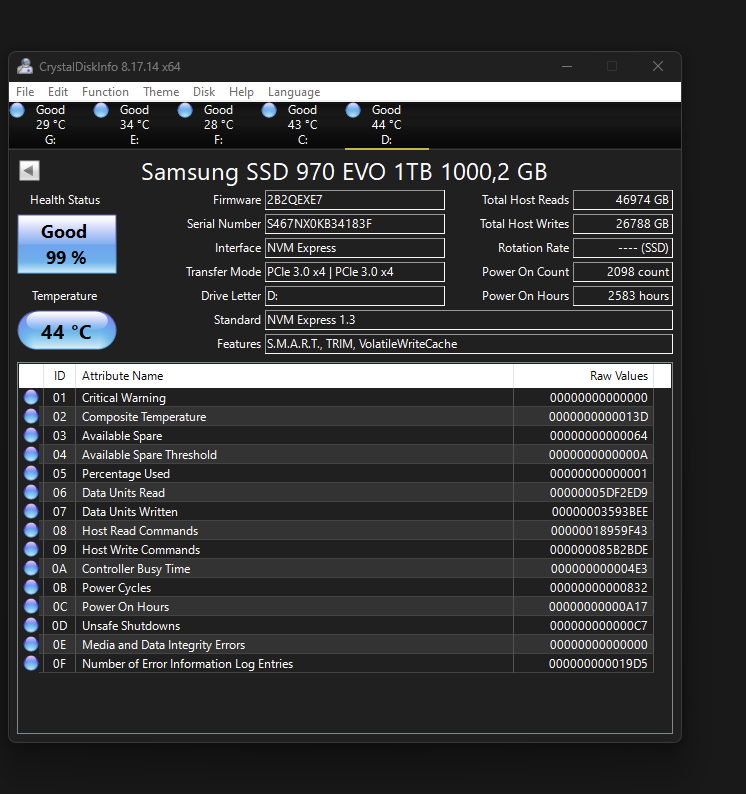
Task: Open the Edit menu
Action: pyautogui.click(x=58, y=92)
